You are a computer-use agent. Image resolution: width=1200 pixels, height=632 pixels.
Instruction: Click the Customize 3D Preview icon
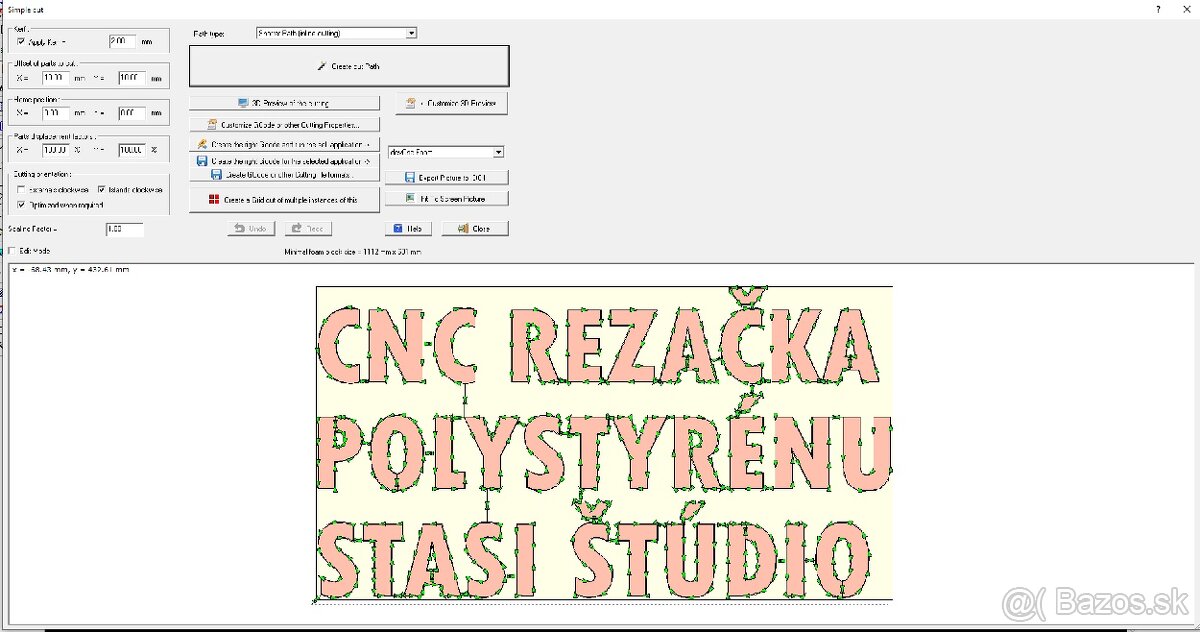tap(411, 103)
